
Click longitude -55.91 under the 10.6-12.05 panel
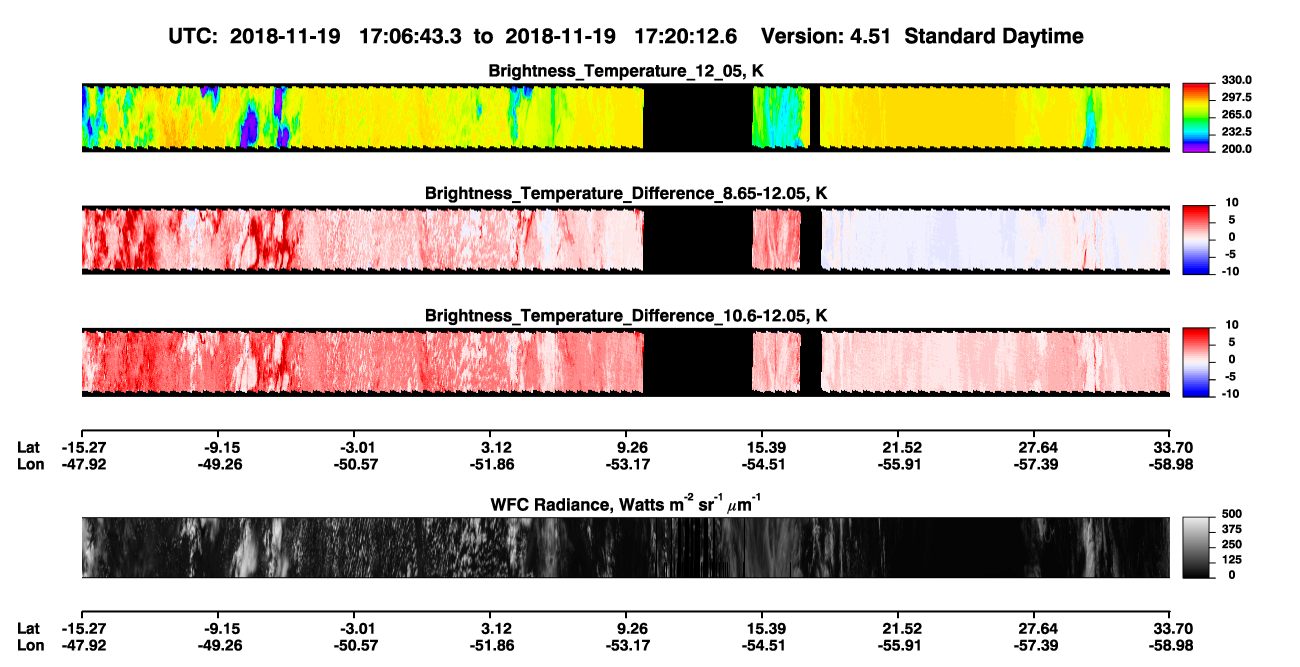click(x=901, y=464)
